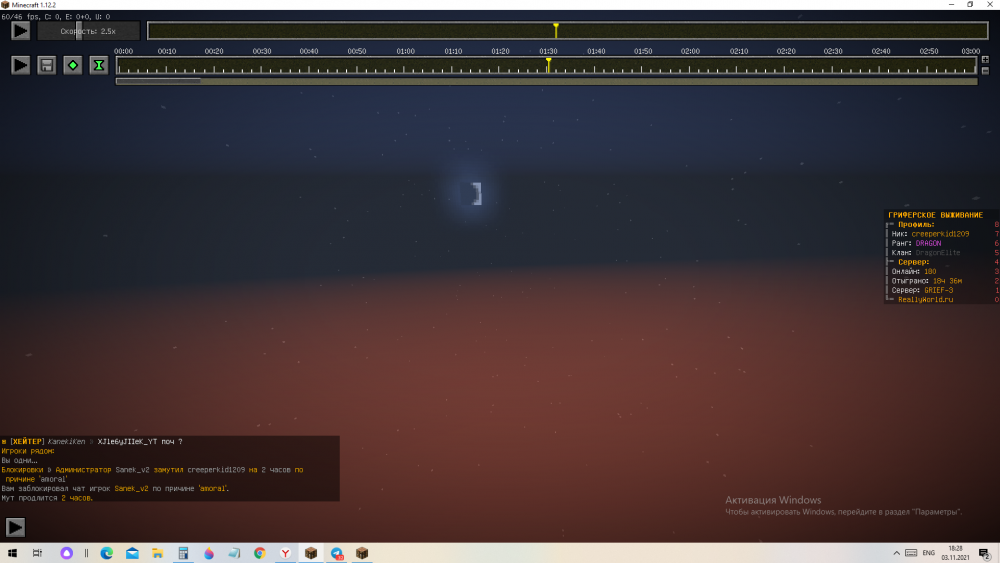Click the top replay timeline bar
This screenshot has width=1000, height=563.
pos(568,31)
